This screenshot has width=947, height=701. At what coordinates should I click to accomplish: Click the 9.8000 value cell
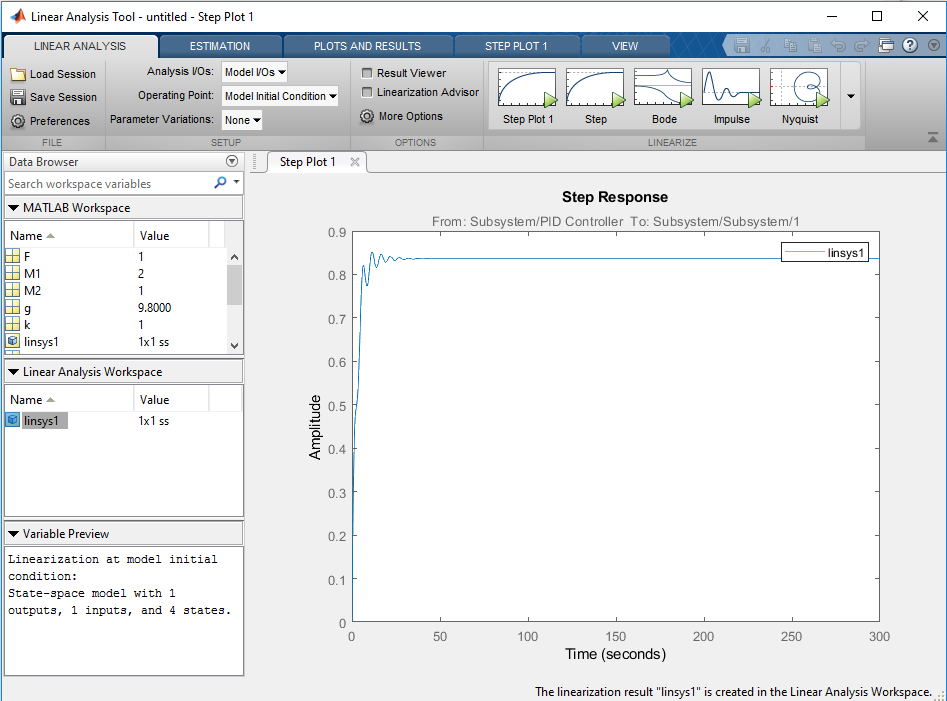click(155, 308)
